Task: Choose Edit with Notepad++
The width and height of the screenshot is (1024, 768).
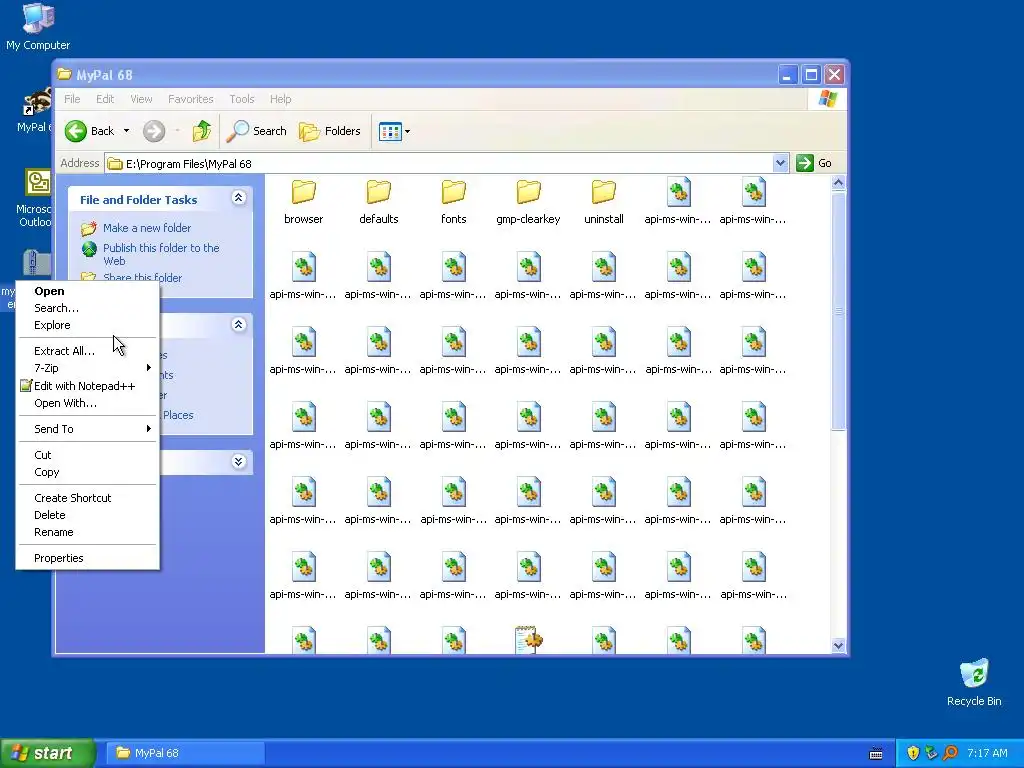Action: tap(88, 386)
